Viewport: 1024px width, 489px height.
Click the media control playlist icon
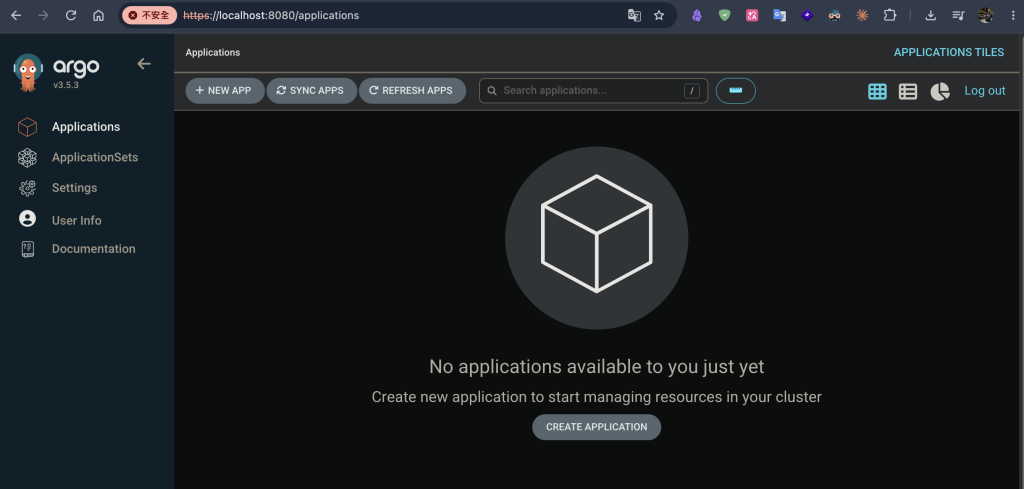[958, 15]
